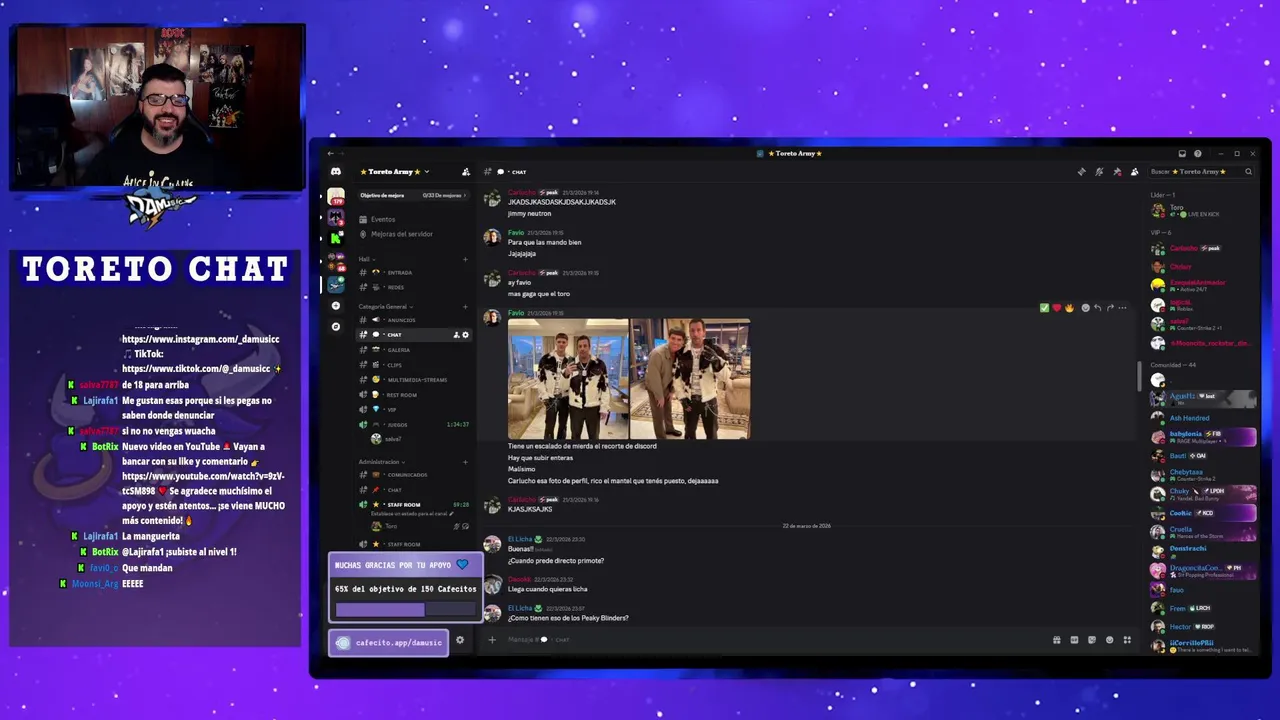Click the attach plus icon in message box

pyautogui.click(x=491, y=640)
